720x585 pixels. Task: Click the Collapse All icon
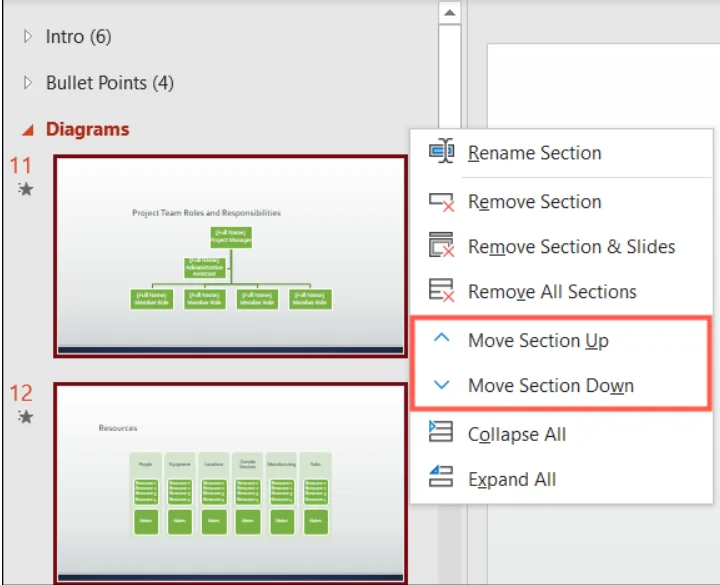pos(441,432)
